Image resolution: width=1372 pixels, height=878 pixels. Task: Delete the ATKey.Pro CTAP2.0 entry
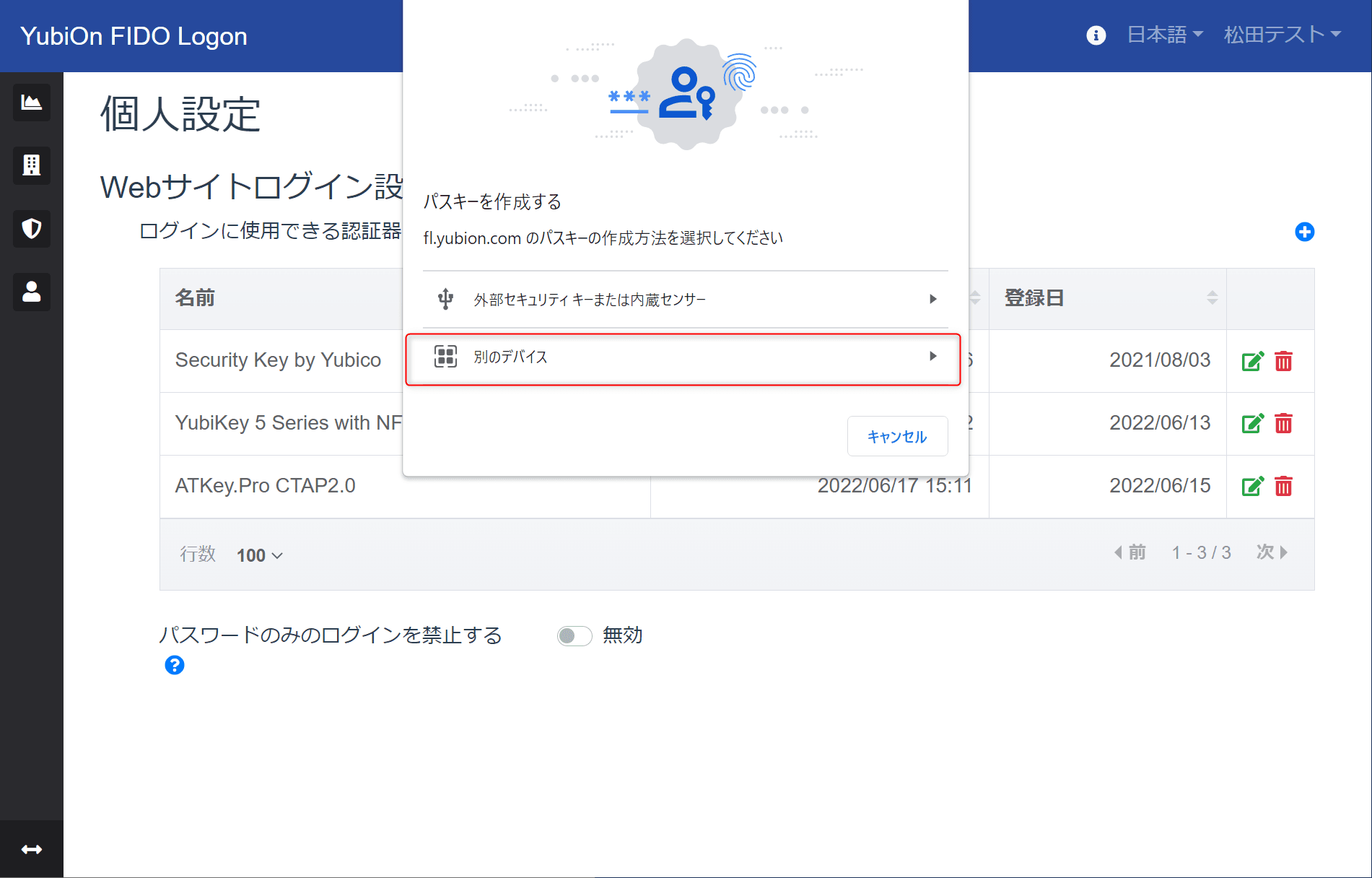pos(1283,486)
